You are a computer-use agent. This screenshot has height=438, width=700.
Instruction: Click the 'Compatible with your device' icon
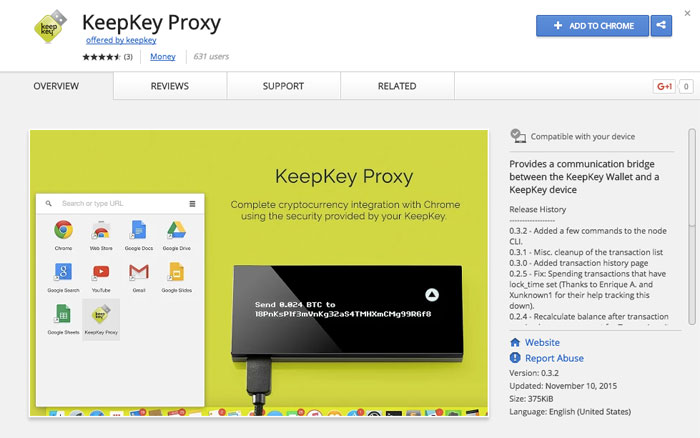pyautogui.click(x=518, y=136)
